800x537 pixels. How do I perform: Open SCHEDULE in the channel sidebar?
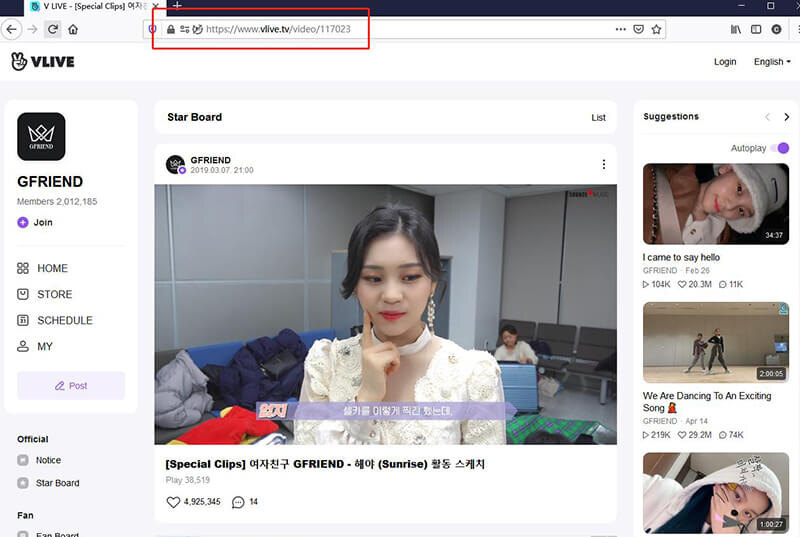tap(55, 320)
